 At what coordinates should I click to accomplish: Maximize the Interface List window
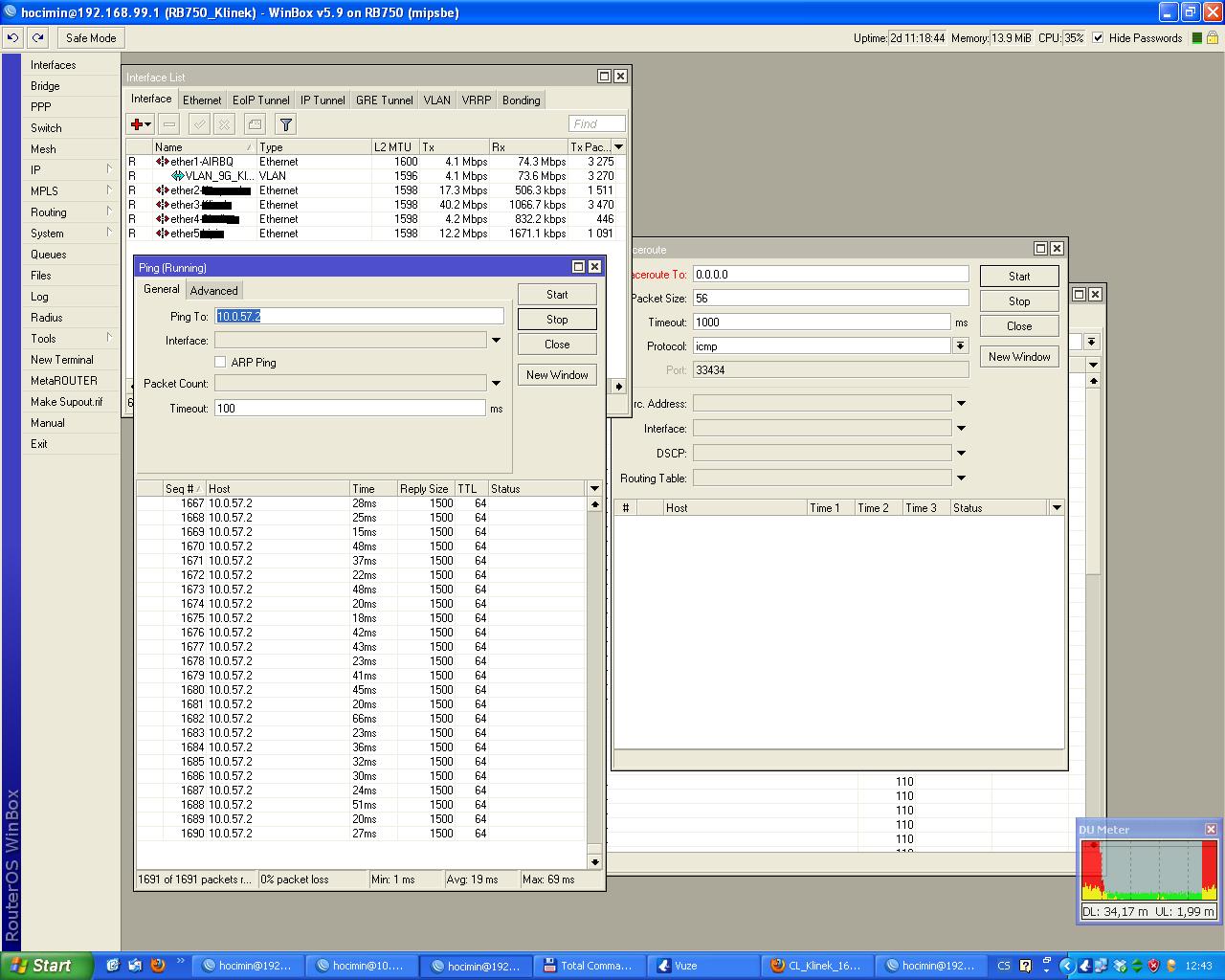604,77
